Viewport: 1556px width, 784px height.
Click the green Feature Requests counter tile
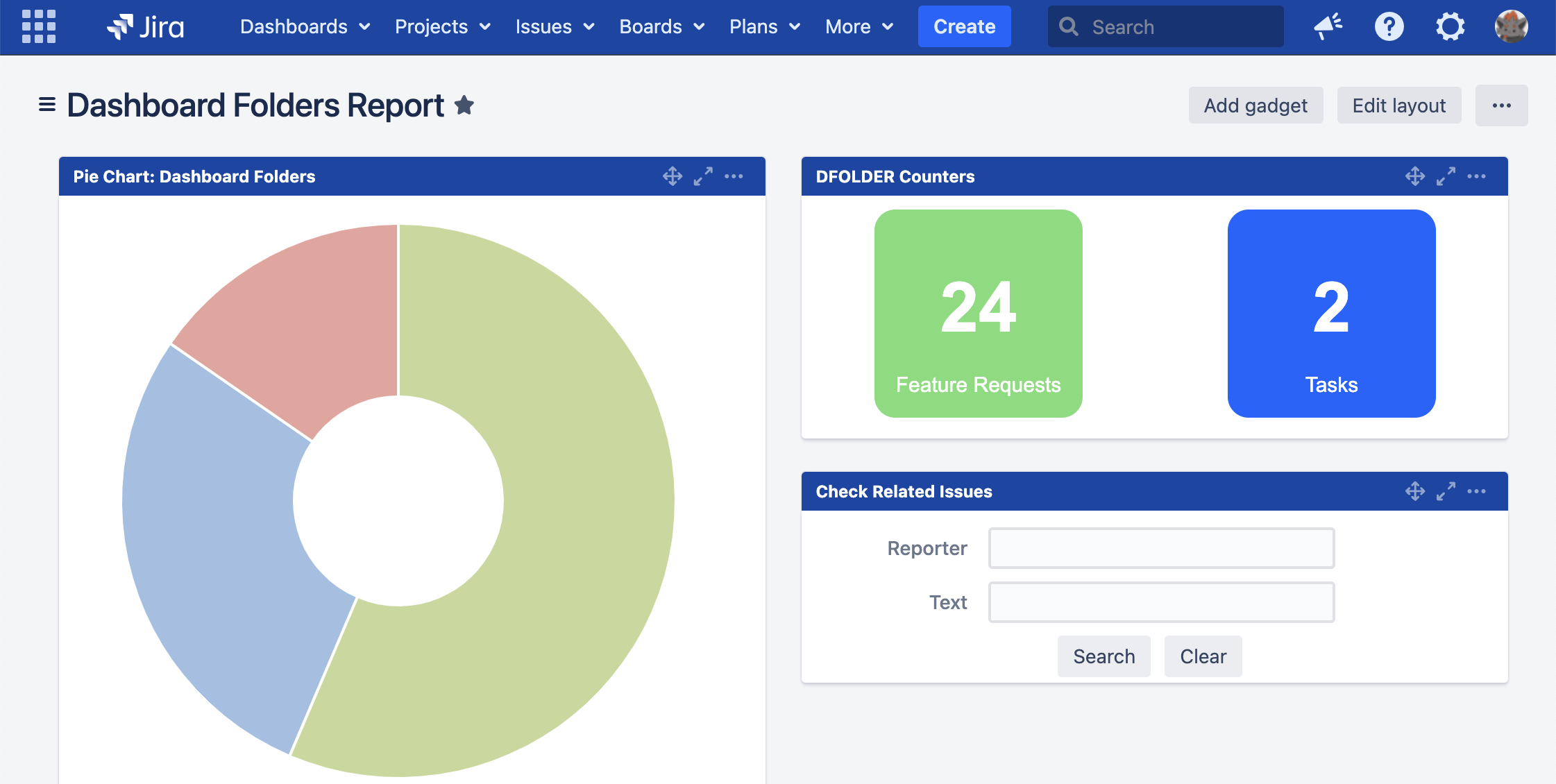coord(978,314)
